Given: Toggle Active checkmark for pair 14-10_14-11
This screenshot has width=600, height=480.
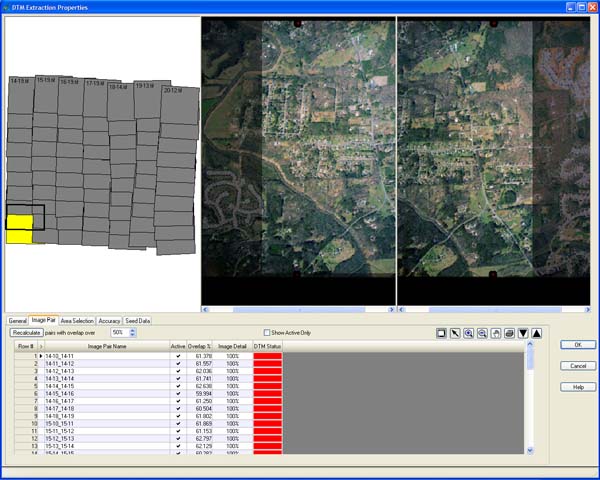Looking at the screenshot, I should pos(178,355).
